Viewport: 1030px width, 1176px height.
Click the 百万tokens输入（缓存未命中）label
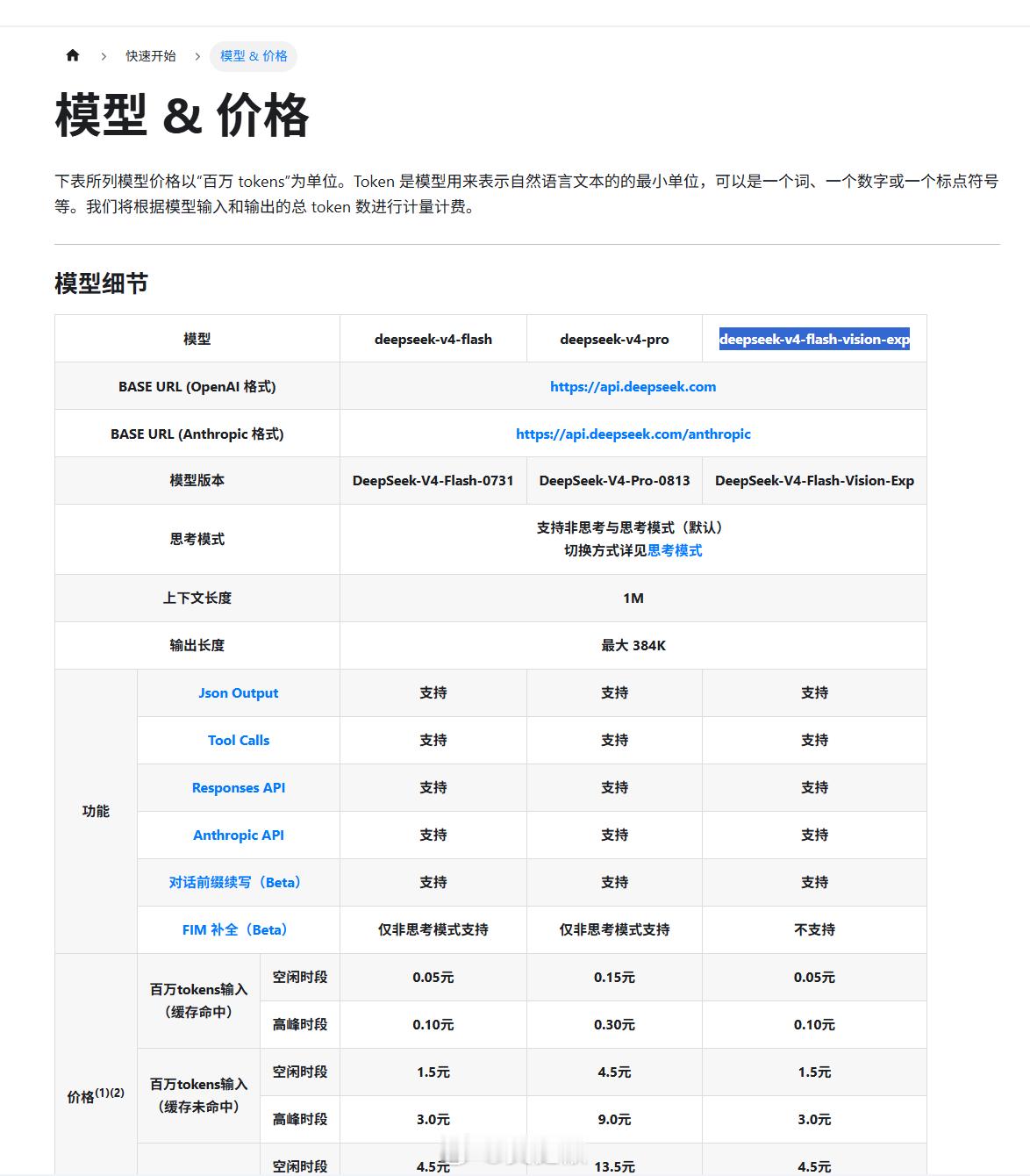point(198,1095)
